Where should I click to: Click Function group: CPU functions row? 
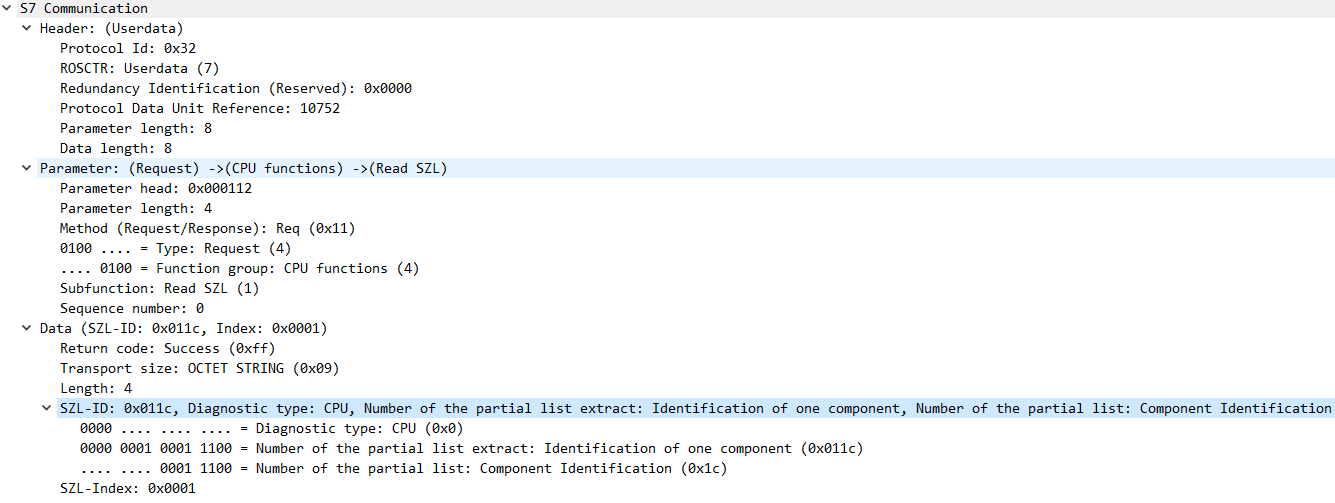tap(240, 268)
